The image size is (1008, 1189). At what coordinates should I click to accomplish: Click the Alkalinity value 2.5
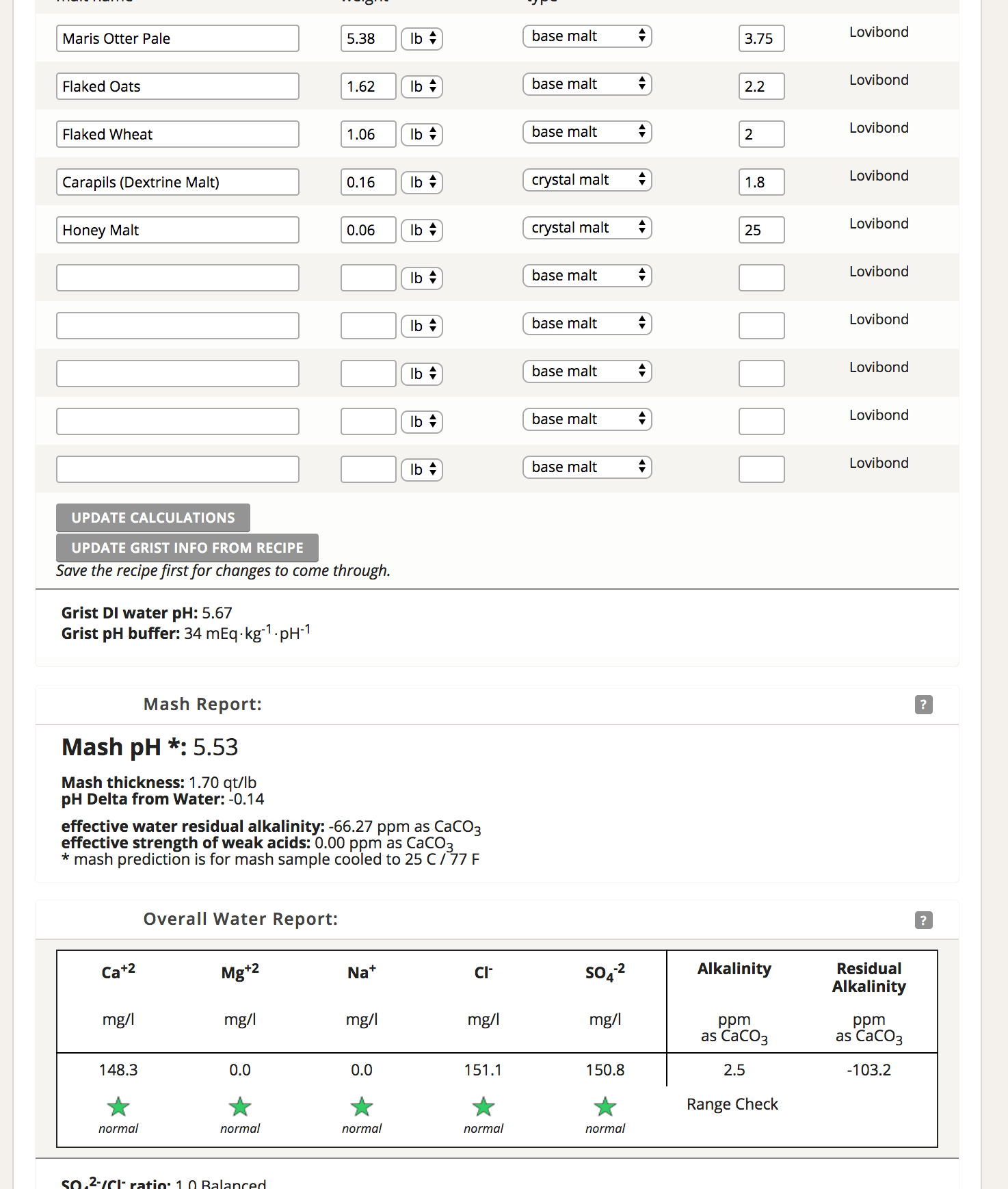[x=734, y=1070]
